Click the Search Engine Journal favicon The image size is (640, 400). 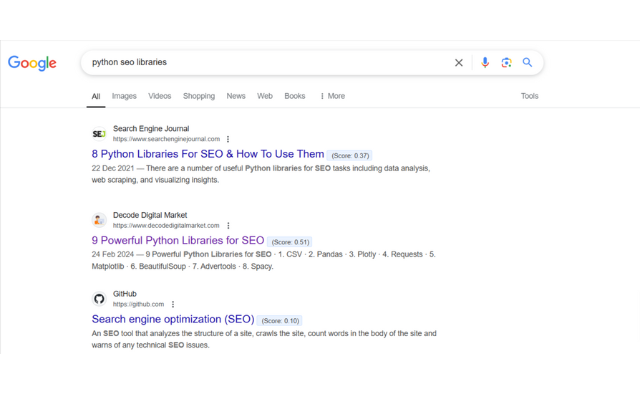coord(99,133)
